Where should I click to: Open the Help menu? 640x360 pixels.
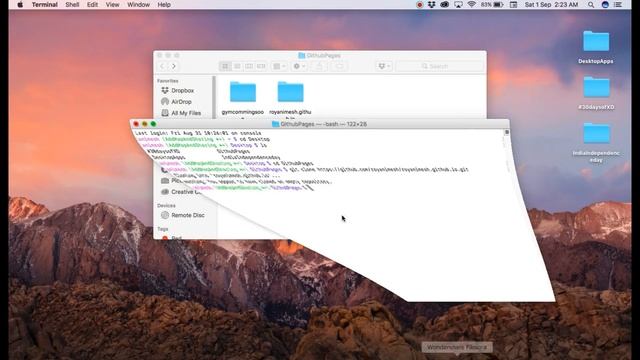click(164, 5)
